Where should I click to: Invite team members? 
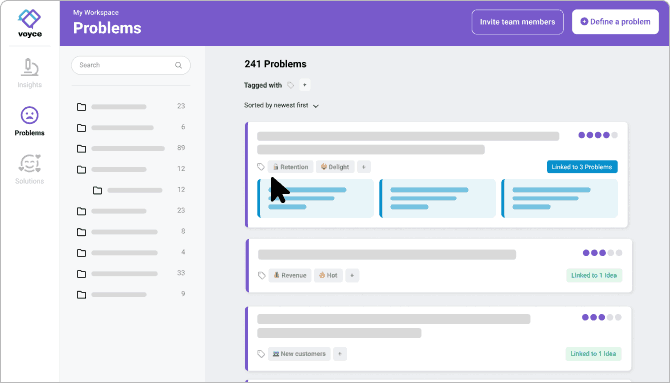click(517, 22)
